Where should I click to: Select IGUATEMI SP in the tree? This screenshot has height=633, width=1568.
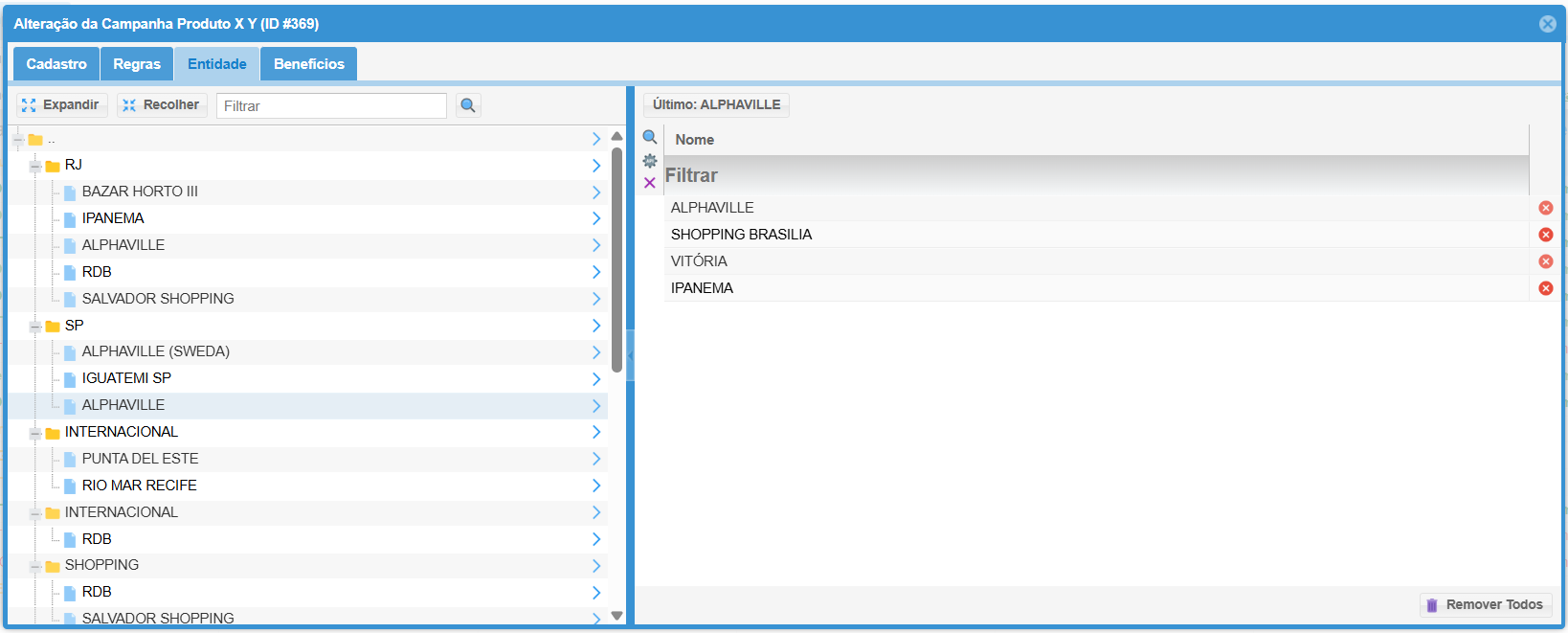coord(126,378)
